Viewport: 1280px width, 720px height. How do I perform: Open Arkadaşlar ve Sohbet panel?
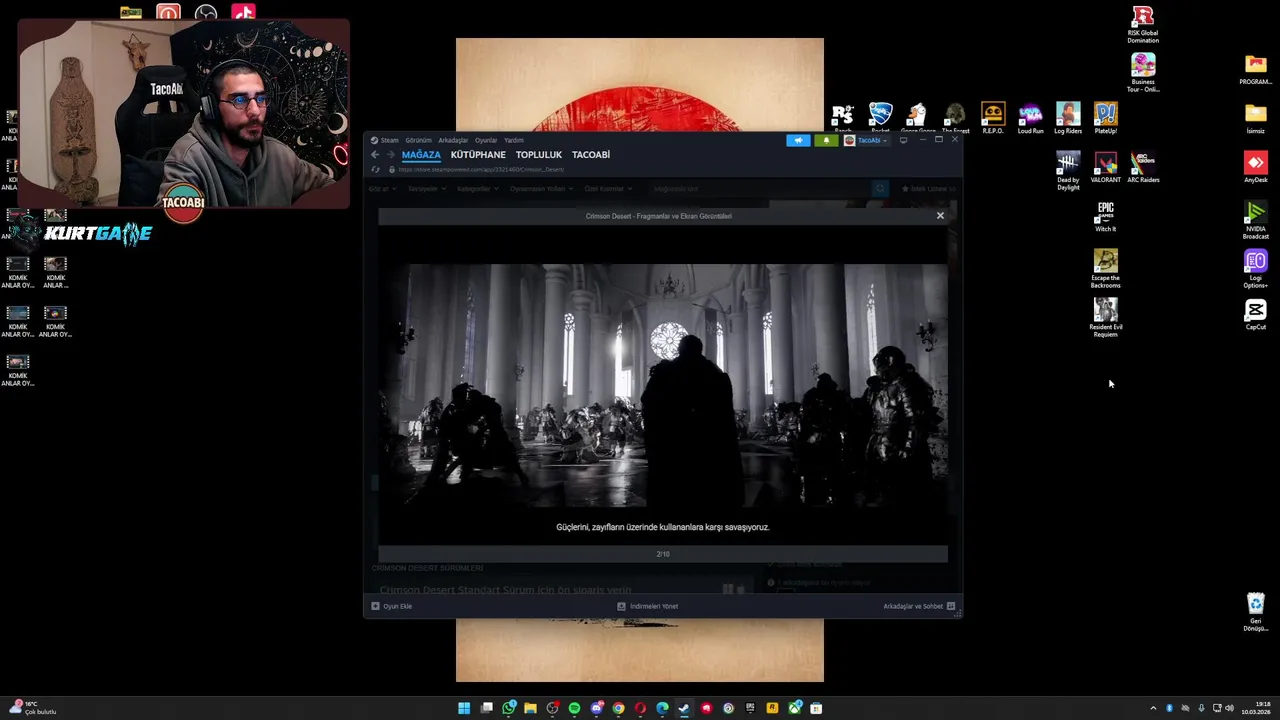919,606
